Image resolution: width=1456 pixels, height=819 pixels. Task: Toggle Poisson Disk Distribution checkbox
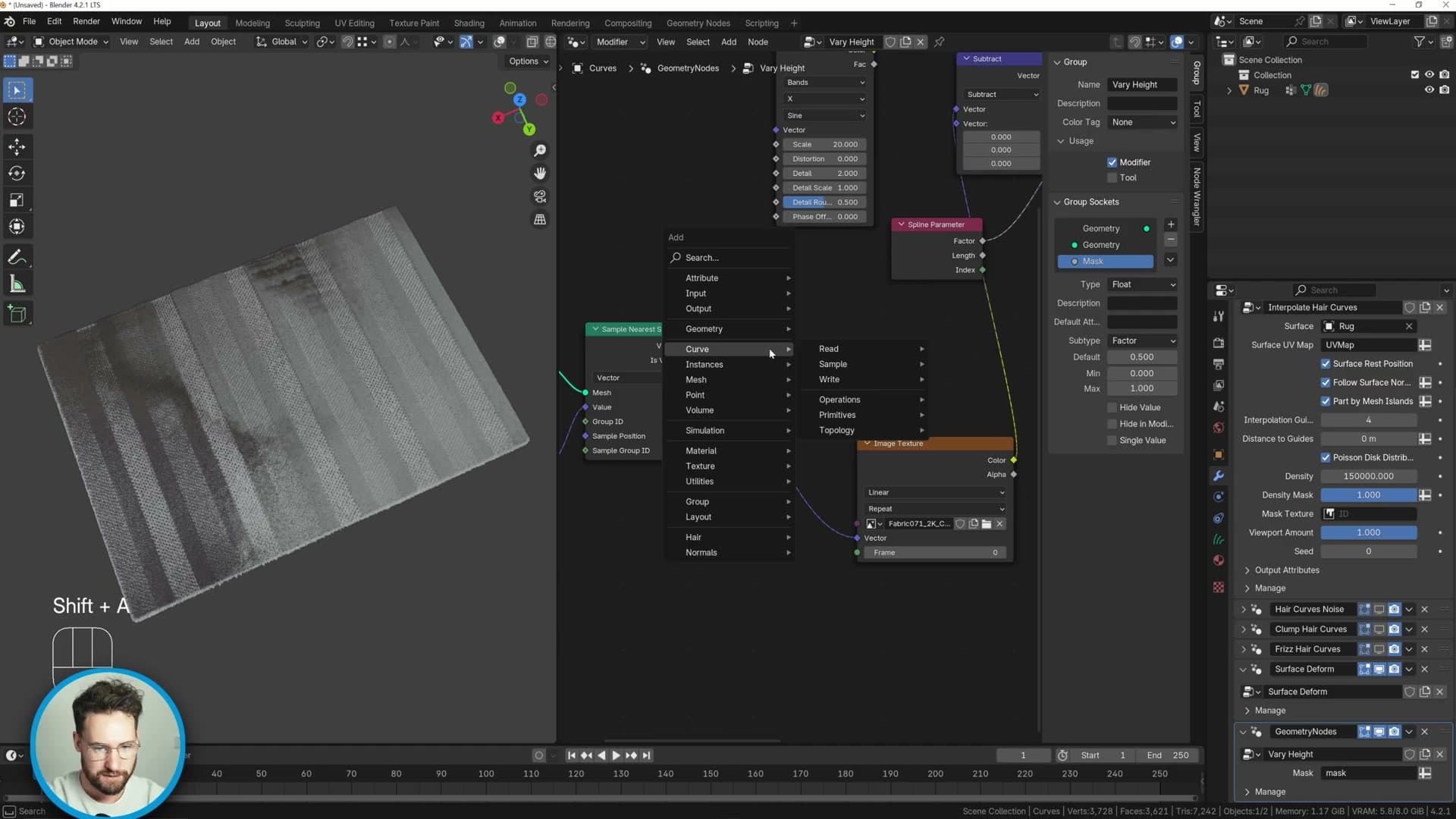(1326, 458)
